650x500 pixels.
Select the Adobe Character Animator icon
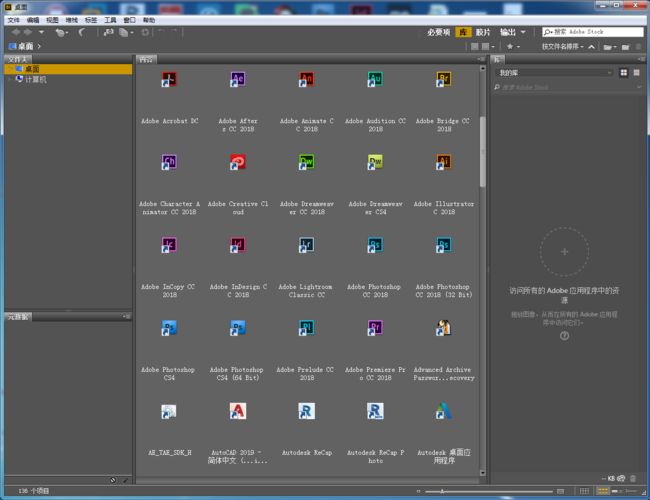pos(169,162)
